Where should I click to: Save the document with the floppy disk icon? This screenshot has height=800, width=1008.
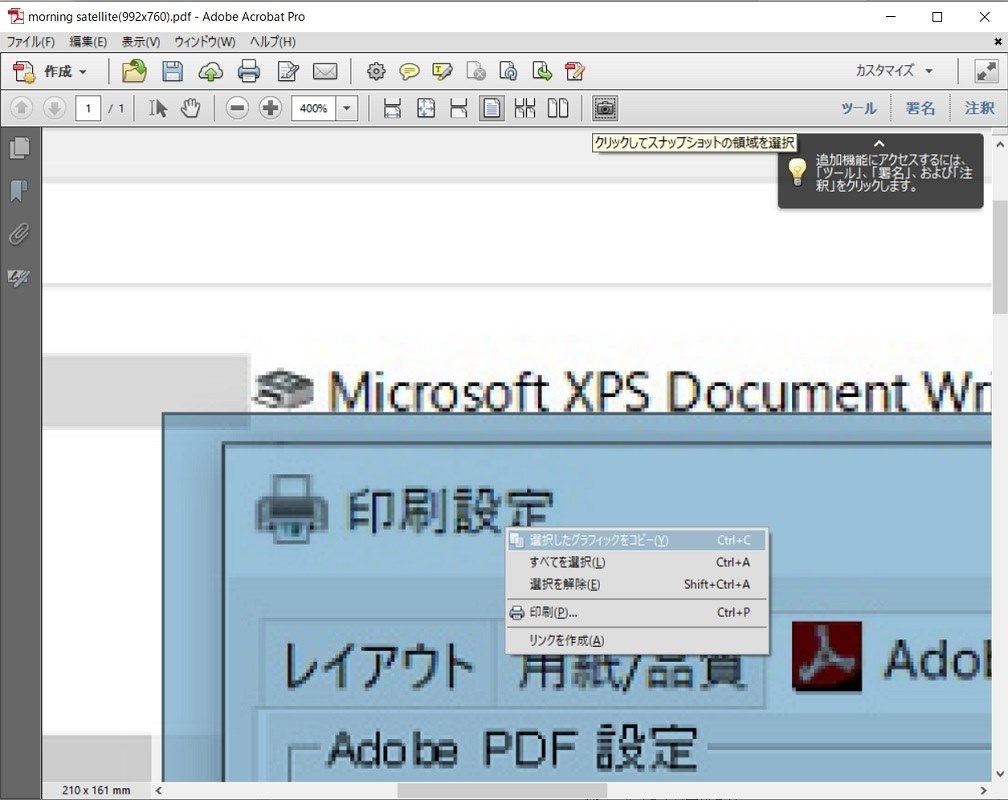click(172, 71)
